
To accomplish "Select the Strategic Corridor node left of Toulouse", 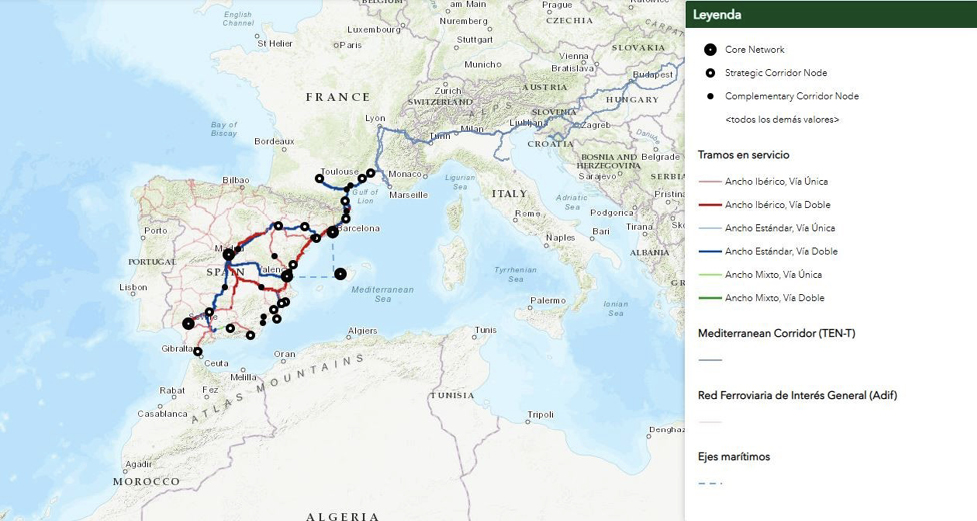I will [x=319, y=179].
